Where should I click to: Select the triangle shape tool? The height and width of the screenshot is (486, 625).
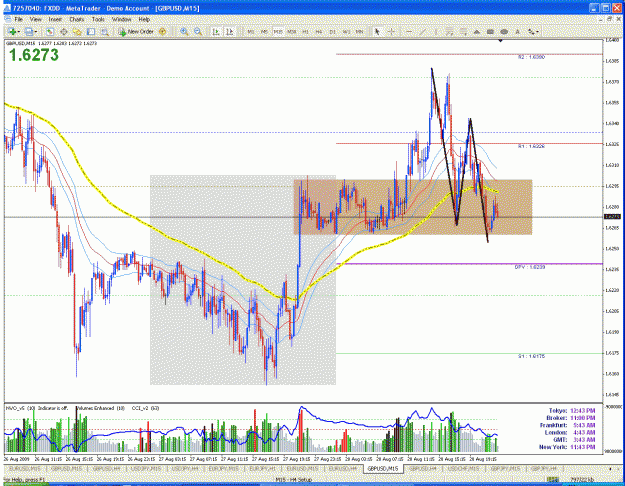point(477,31)
